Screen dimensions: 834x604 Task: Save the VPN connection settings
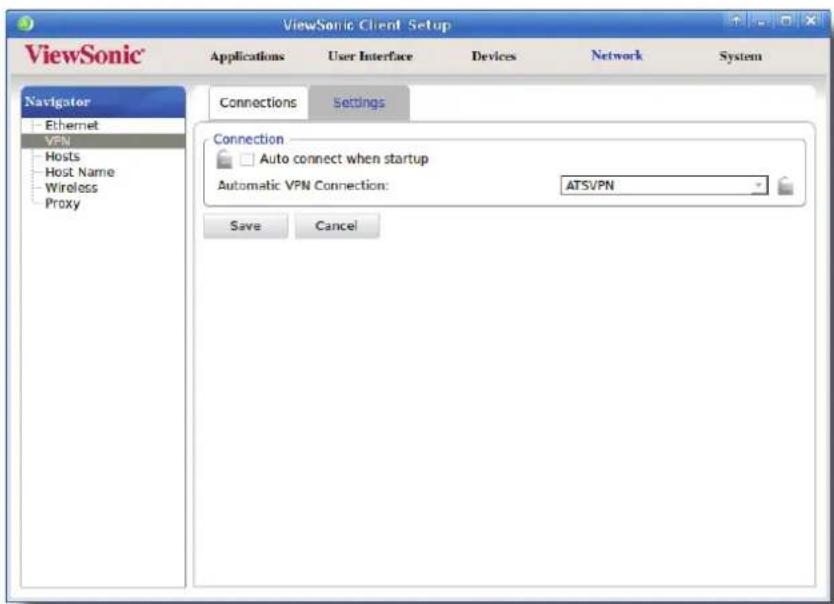click(246, 226)
